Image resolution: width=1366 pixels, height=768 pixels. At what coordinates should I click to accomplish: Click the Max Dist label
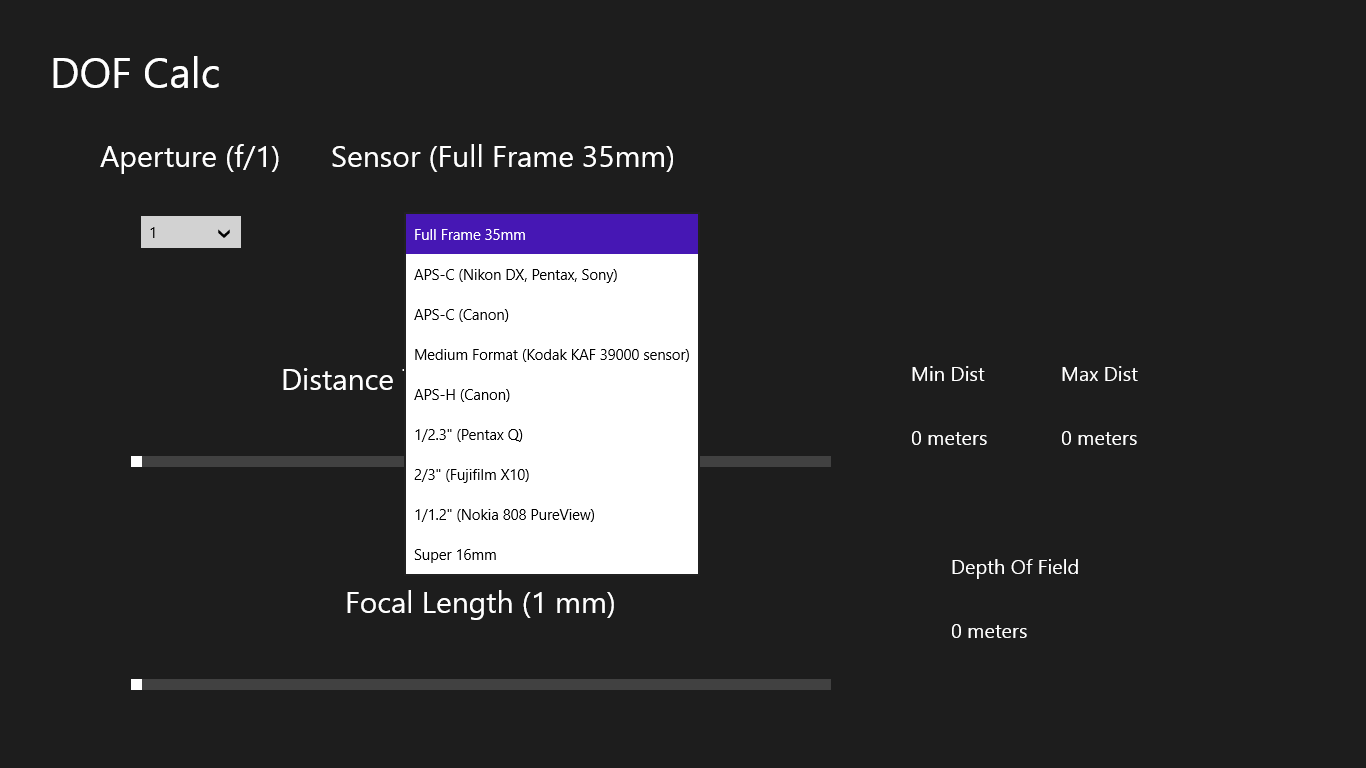tap(1099, 374)
